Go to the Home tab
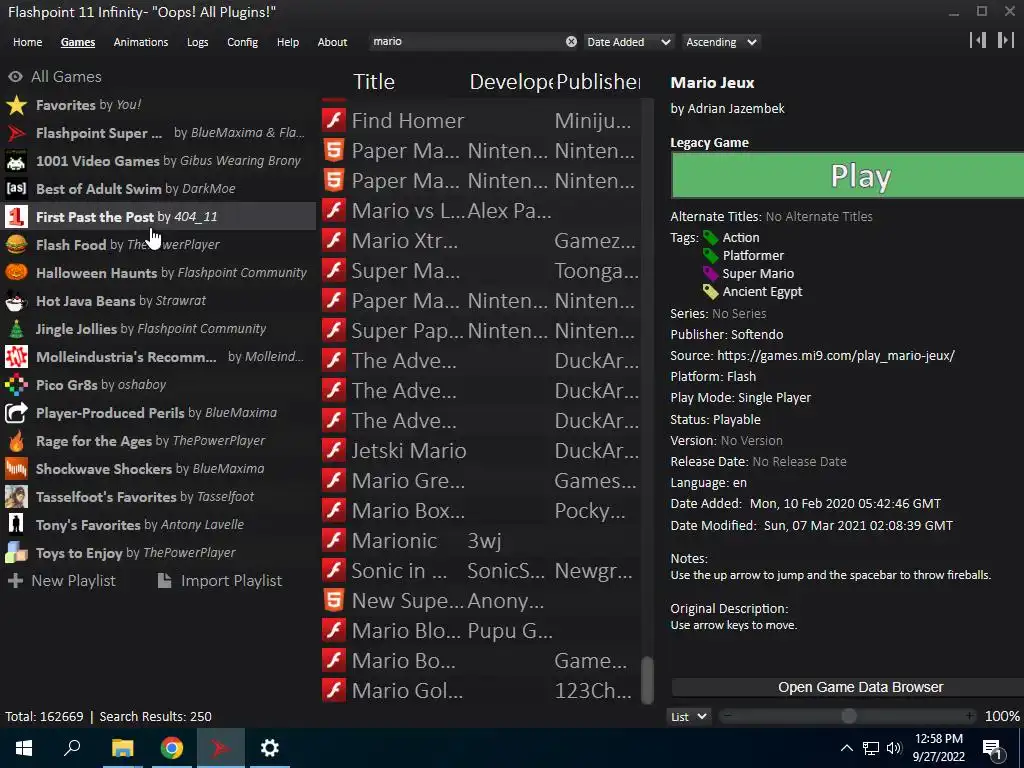The height and width of the screenshot is (768, 1024). coord(27,42)
